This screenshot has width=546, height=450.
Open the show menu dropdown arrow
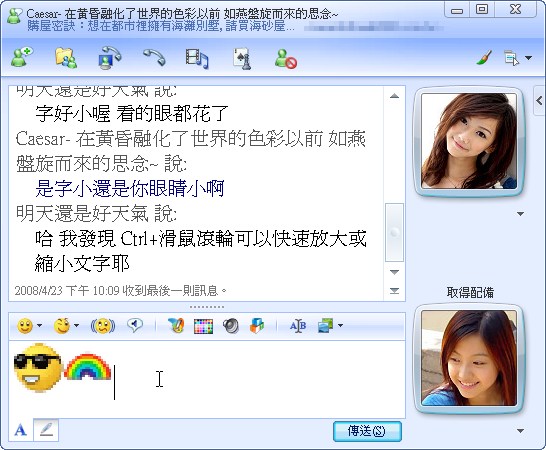528,58
